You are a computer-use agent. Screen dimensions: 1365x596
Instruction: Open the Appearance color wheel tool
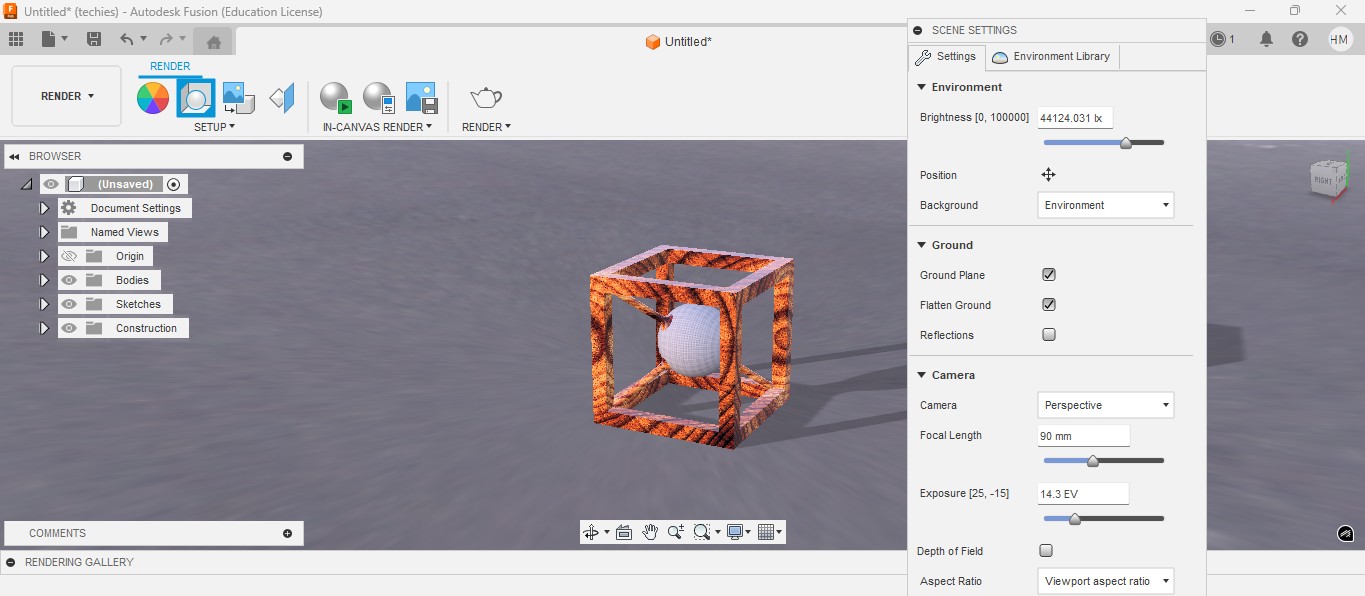[153, 98]
